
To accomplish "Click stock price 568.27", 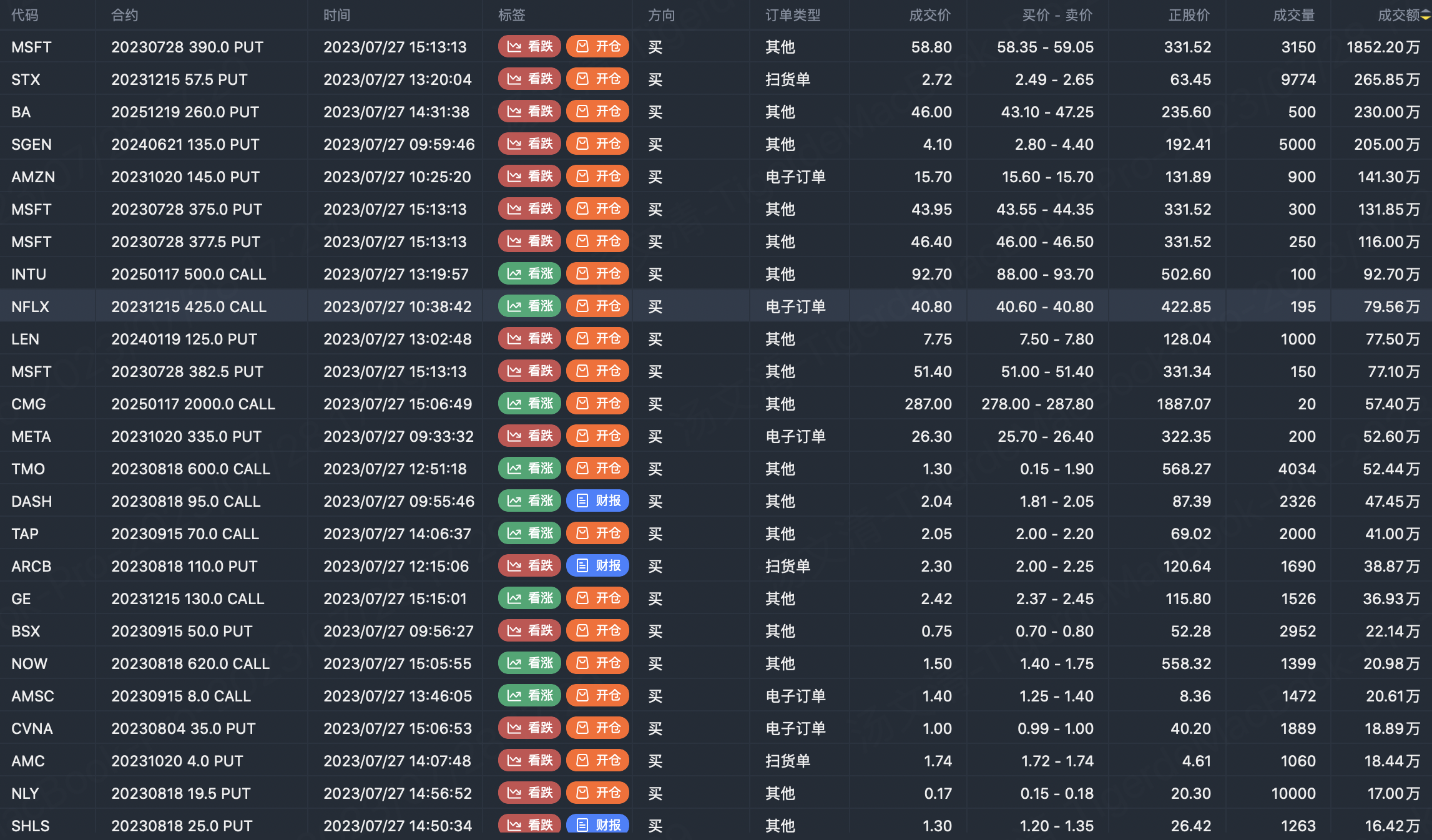I will [x=1187, y=469].
